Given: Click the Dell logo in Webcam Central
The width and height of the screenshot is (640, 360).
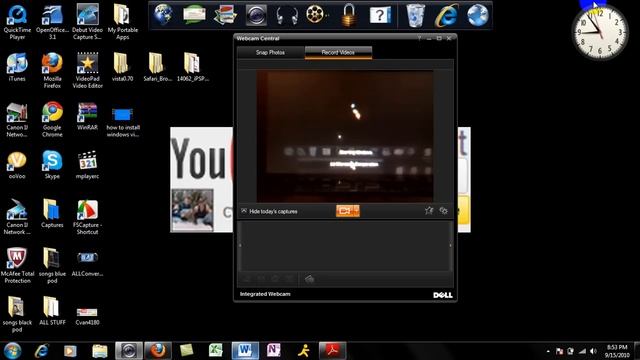Looking at the screenshot, I should [x=443, y=295].
